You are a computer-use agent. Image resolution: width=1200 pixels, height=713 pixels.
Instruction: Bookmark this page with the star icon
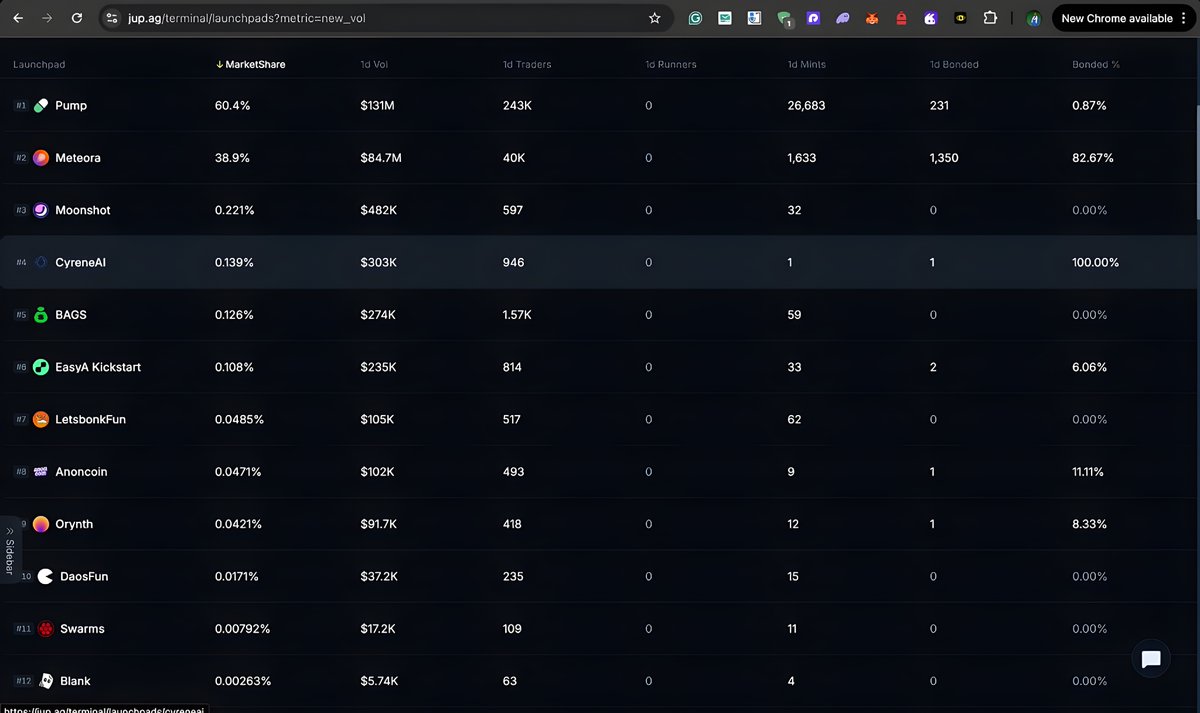[654, 18]
